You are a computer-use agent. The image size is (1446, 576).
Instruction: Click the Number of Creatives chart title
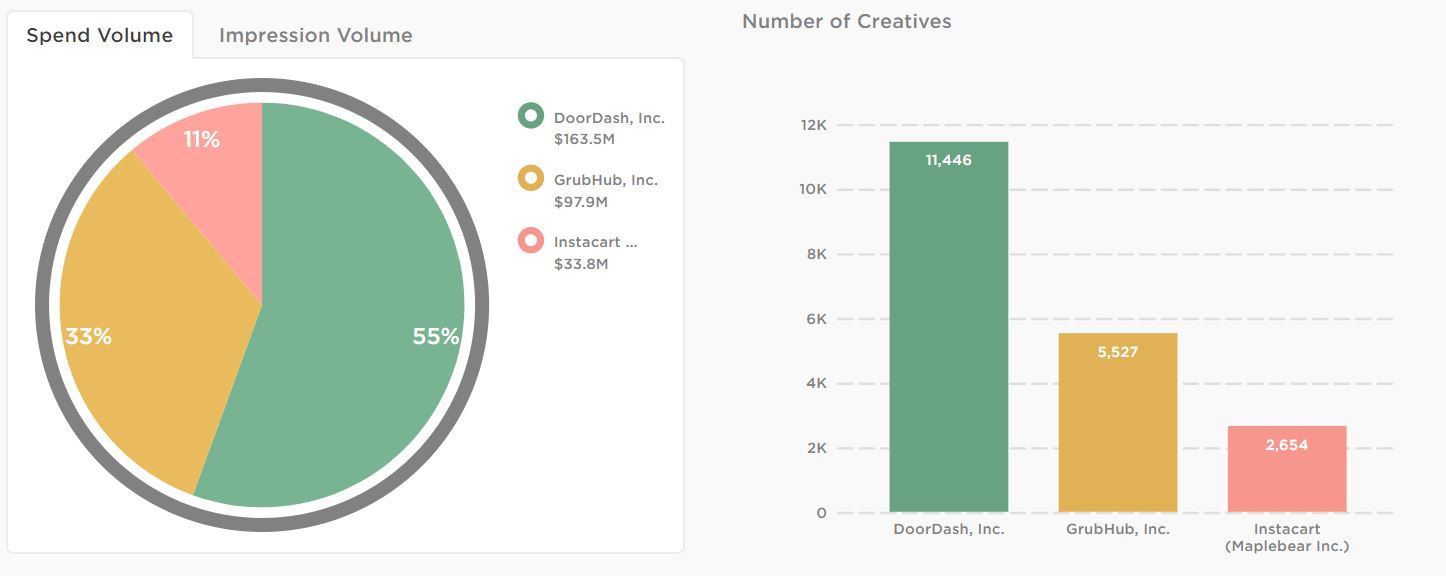click(x=846, y=21)
